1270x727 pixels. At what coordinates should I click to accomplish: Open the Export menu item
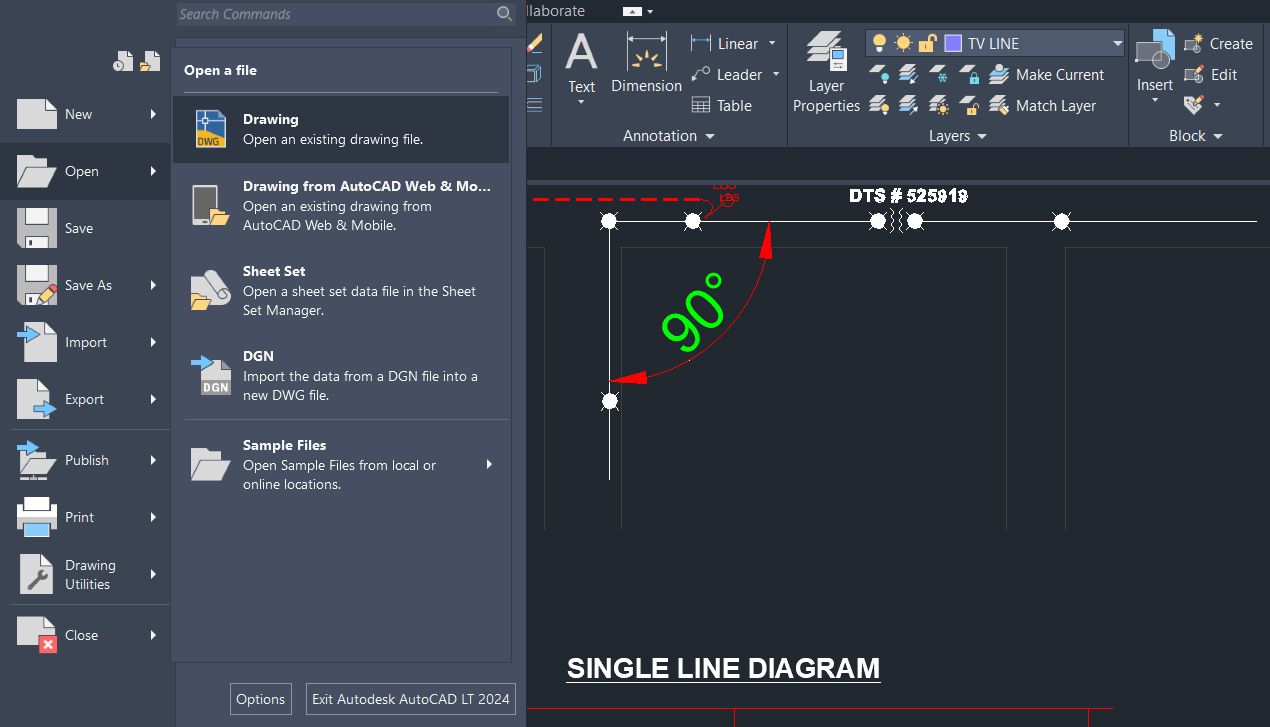point(85,399)
